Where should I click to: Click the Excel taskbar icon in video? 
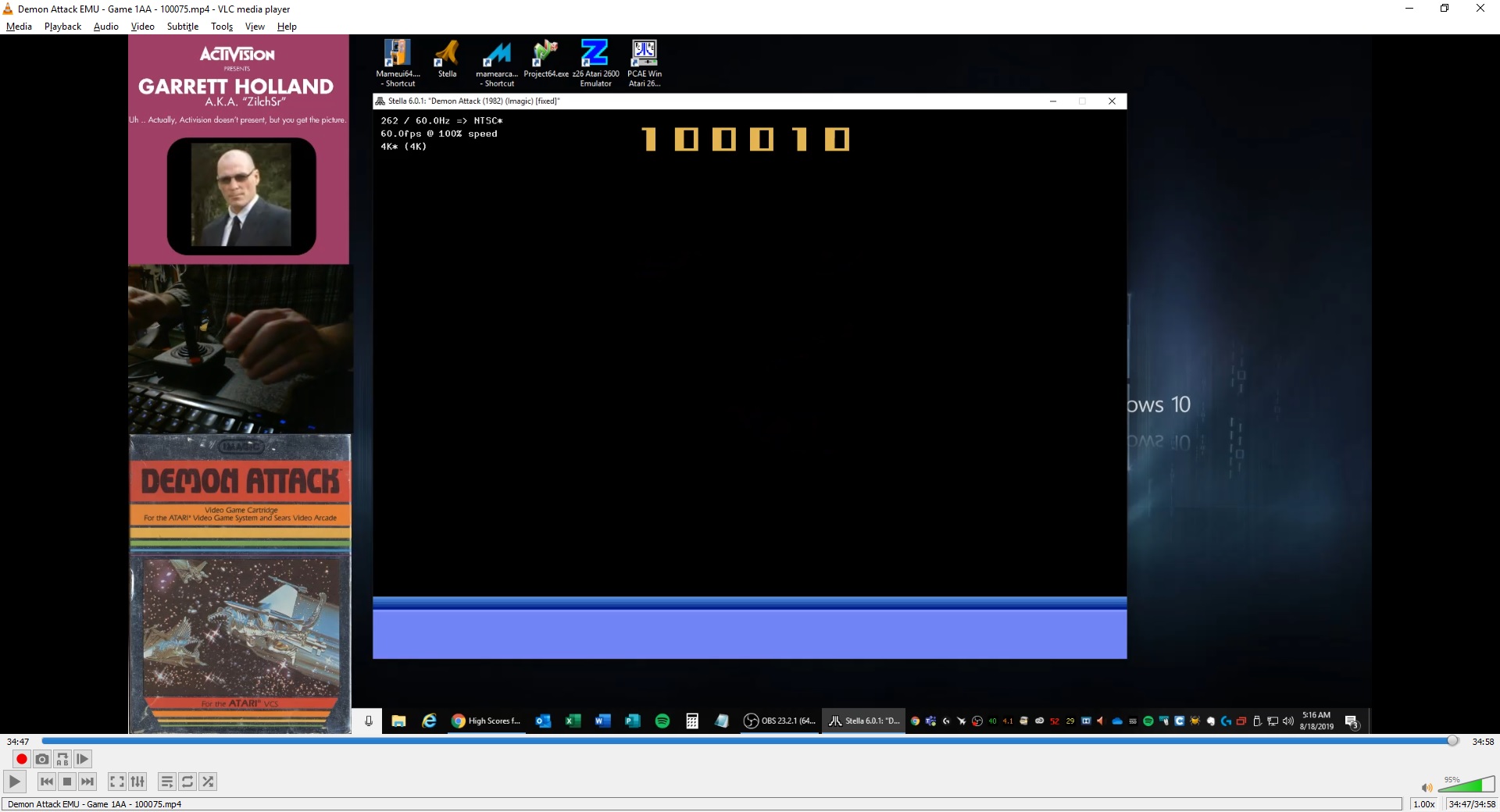(573, 721)
